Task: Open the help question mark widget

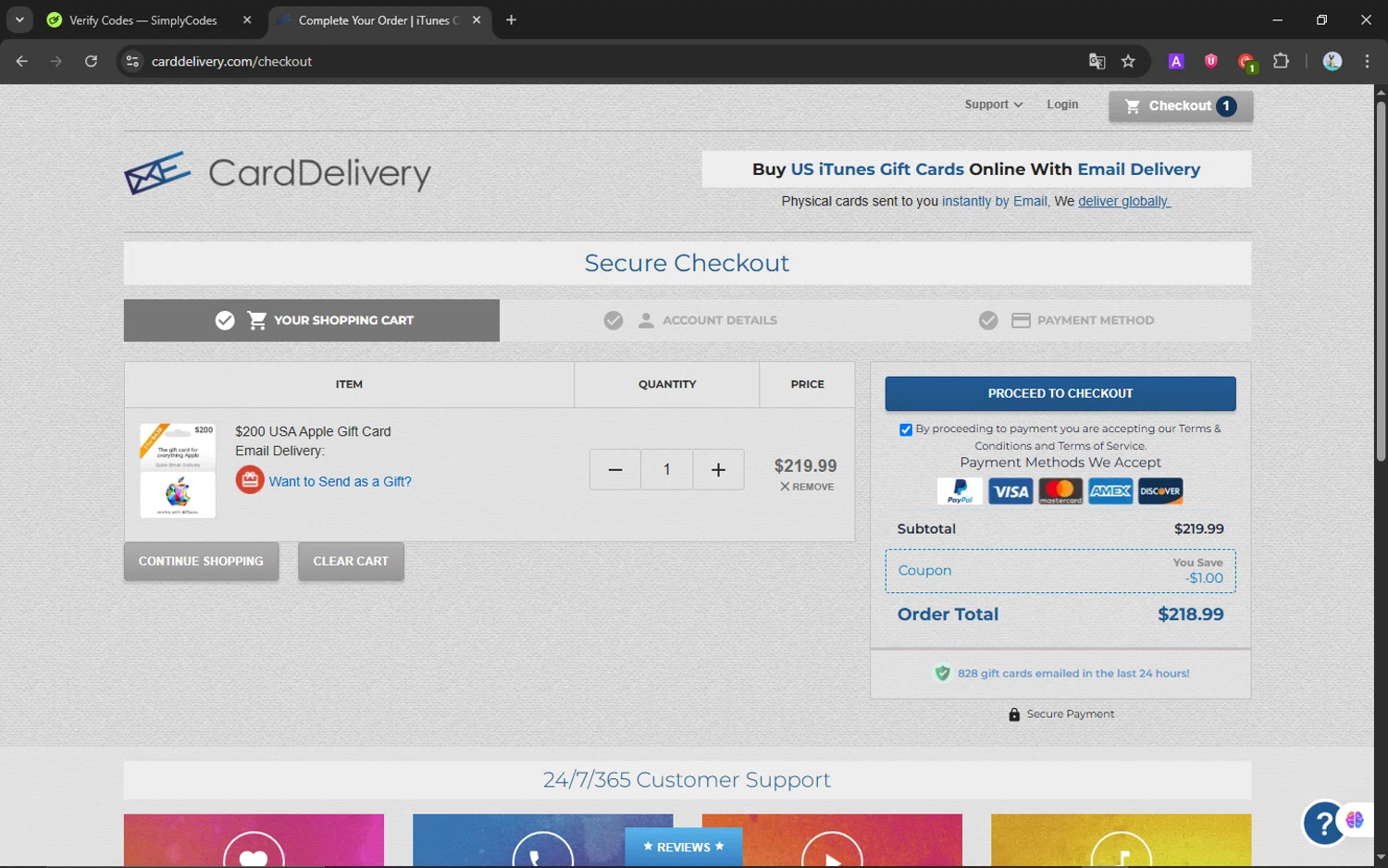Action: [x=1324, y=823]
